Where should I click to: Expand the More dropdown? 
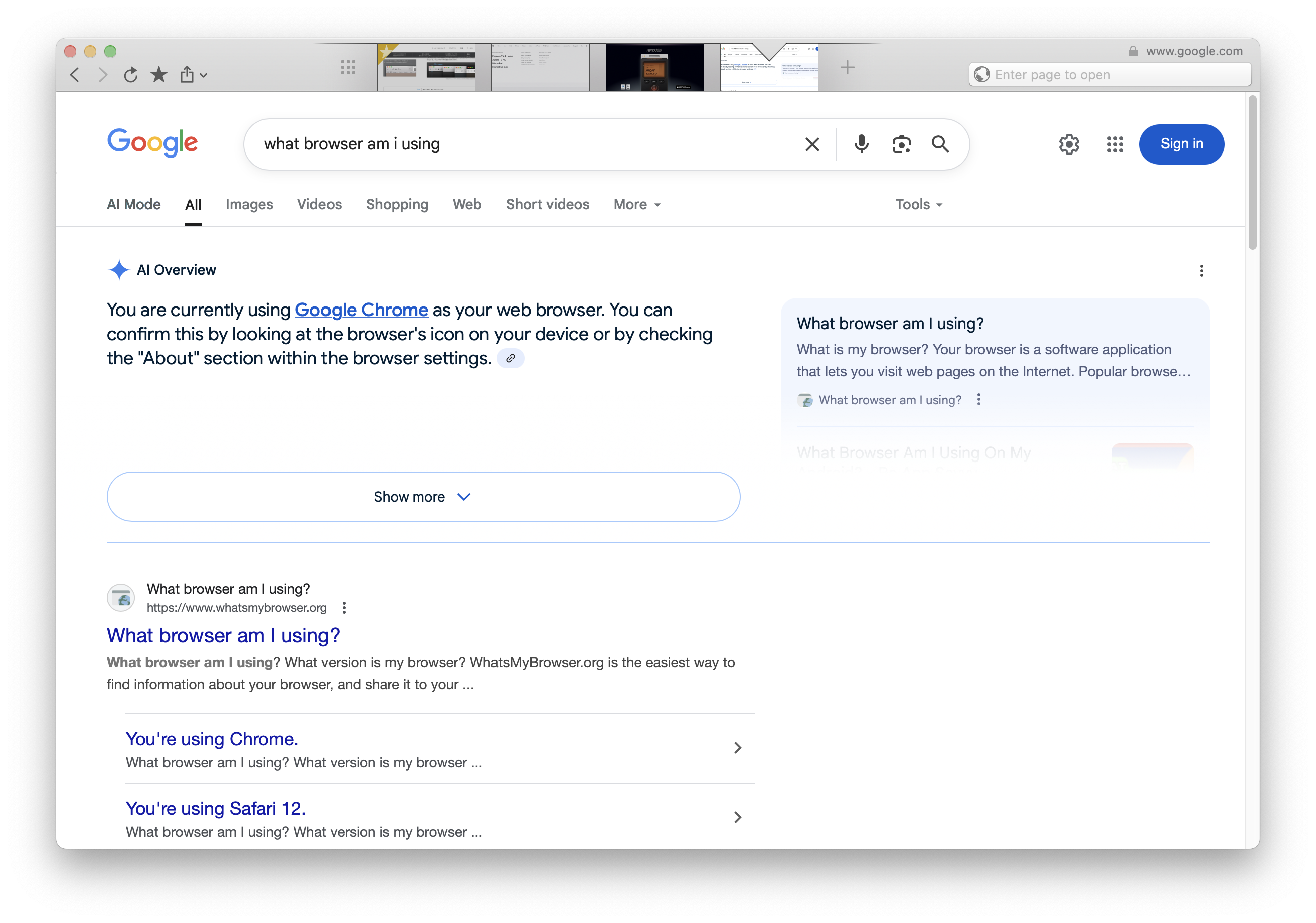637,204
